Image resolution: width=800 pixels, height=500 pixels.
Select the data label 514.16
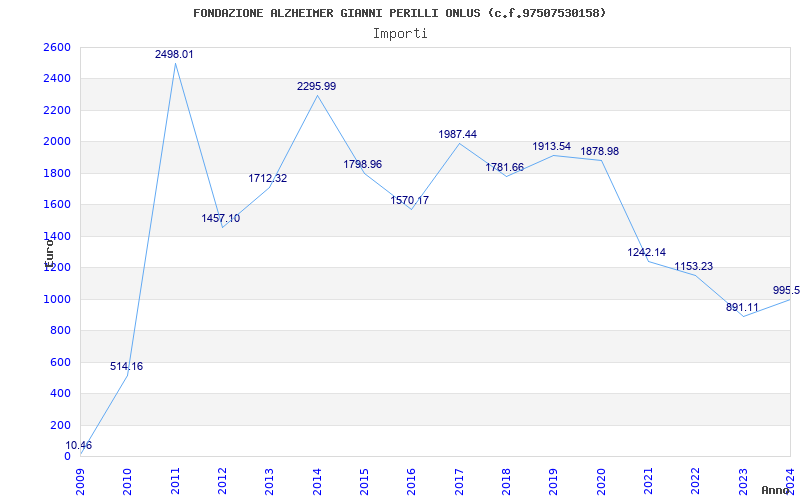click(x=127, y=366)
